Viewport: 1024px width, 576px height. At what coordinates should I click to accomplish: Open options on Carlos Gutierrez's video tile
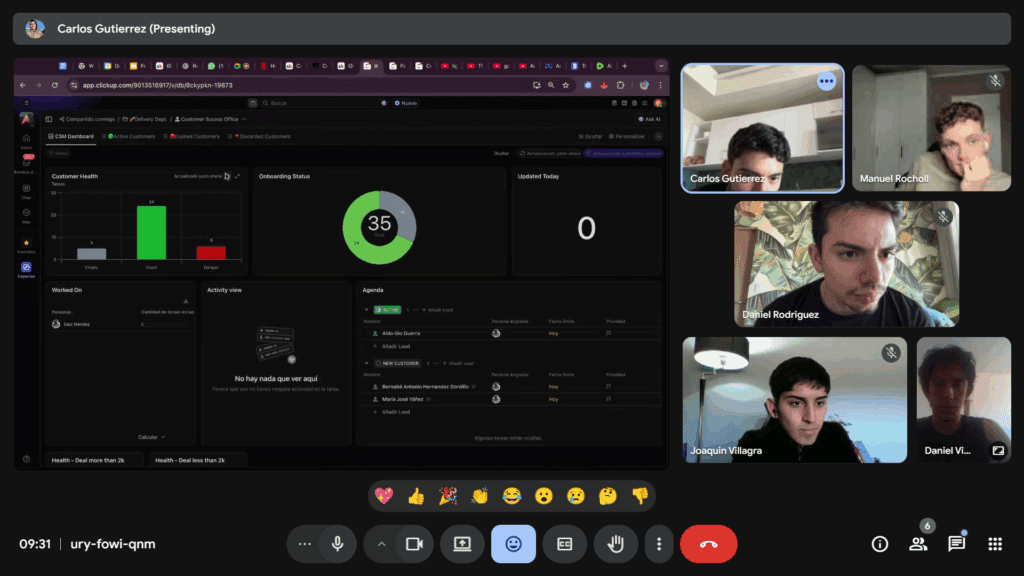(x=826, y=82)
